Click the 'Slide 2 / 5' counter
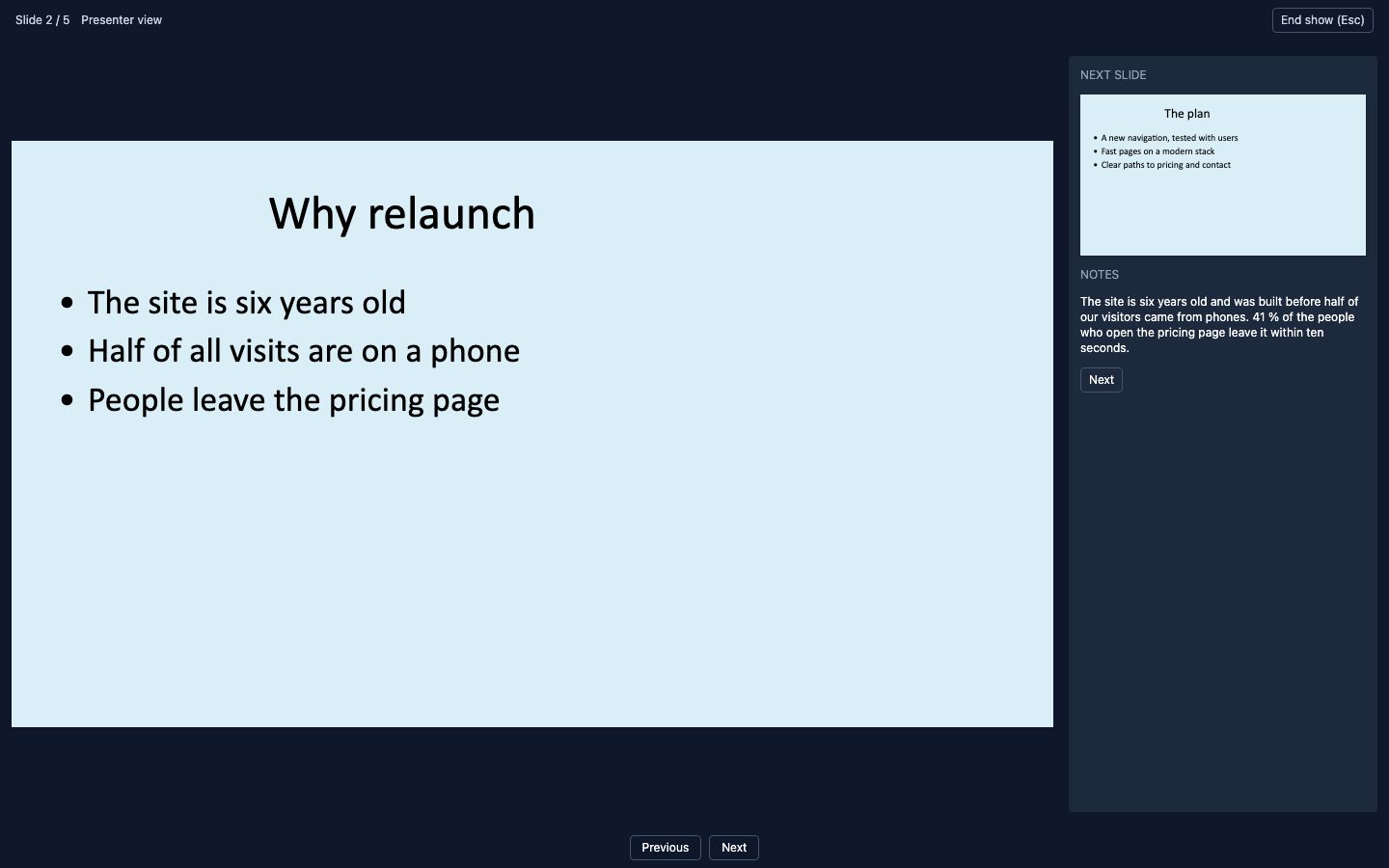This screenshot has height=868, width=1389. coord(42,20)
